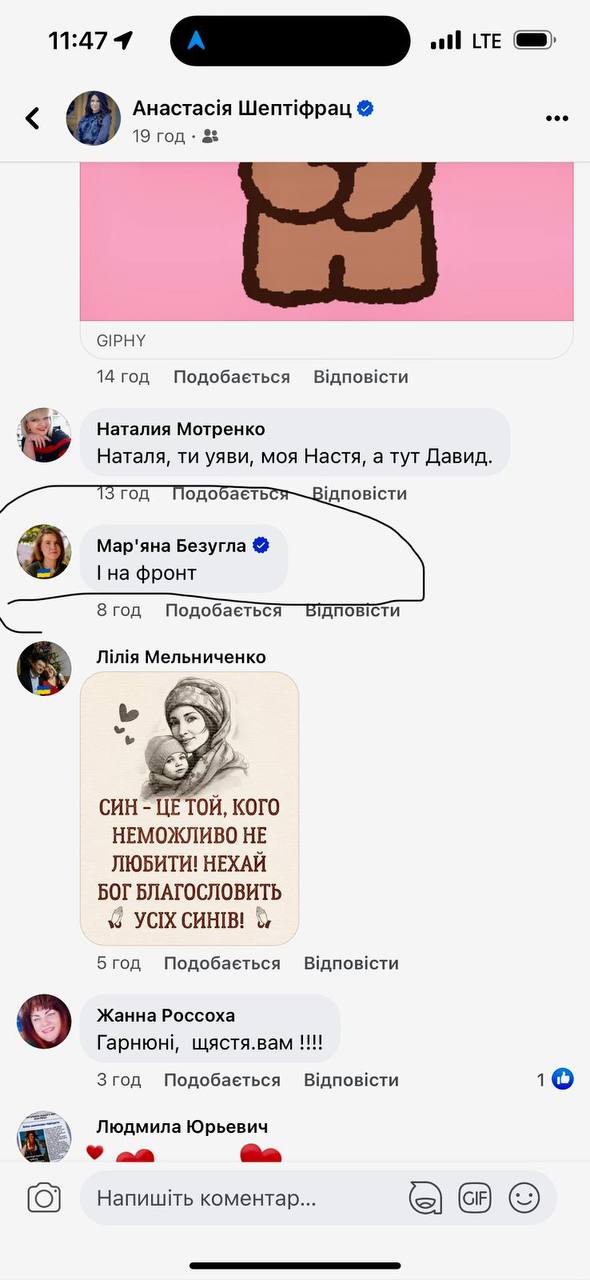
Task: Open the emoji smiley picker
Action: [x=524, y=1197]
